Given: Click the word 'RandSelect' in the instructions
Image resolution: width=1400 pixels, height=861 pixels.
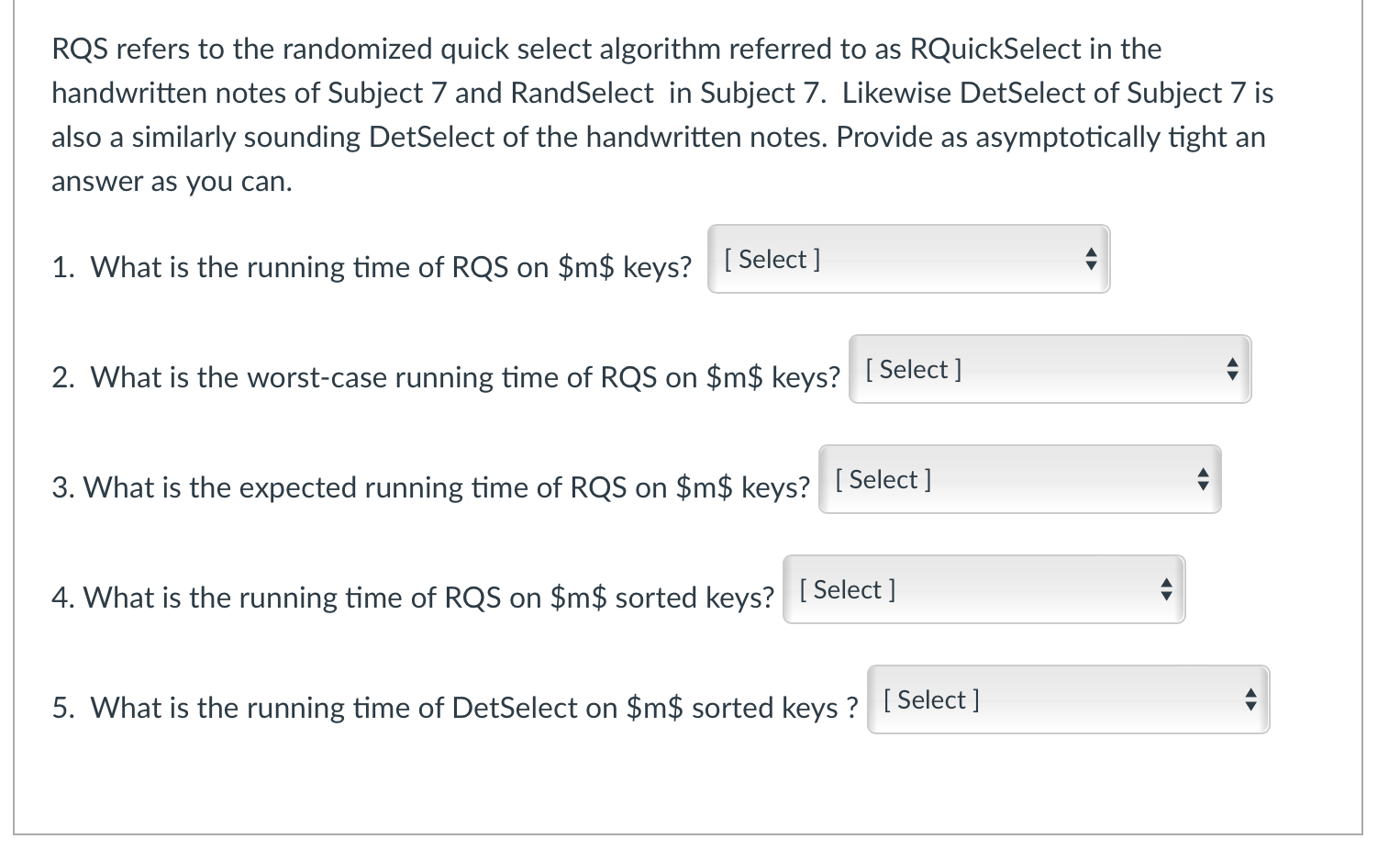Looking at the screenshot, I should [x=581, y=93].
